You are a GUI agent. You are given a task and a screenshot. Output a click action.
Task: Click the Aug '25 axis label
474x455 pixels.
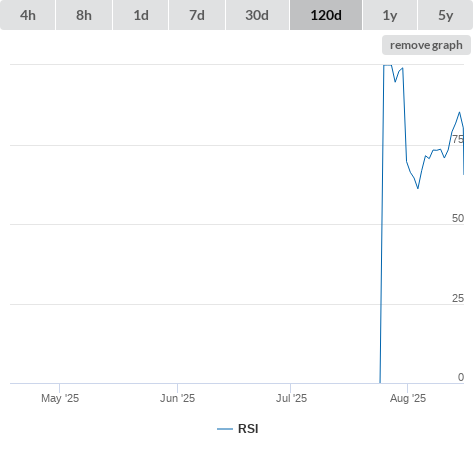coord(408,398)
